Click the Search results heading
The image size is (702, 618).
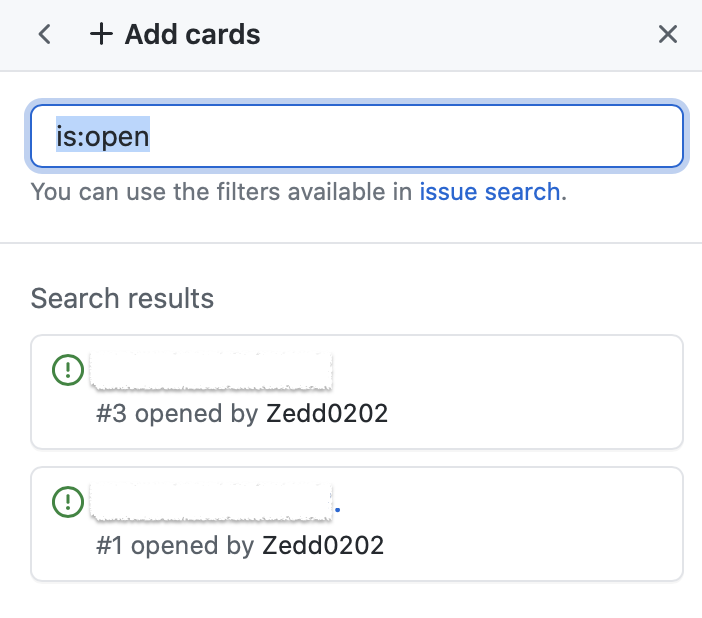click(x=122, y=298)
